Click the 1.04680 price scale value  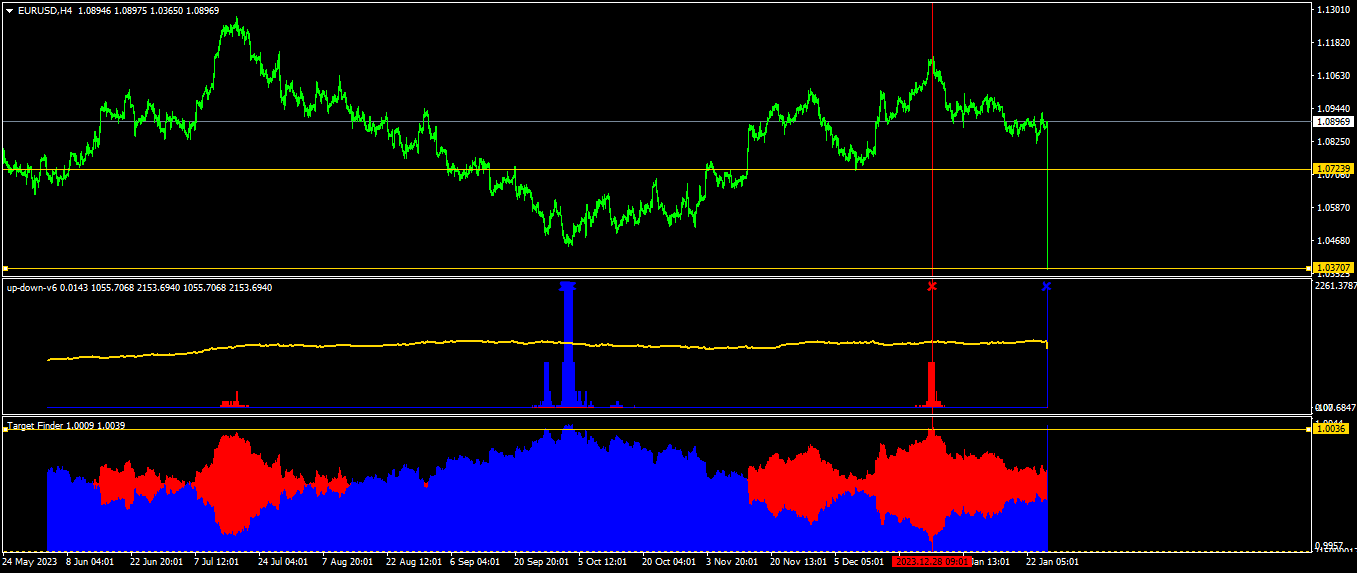click(1333, 240)
